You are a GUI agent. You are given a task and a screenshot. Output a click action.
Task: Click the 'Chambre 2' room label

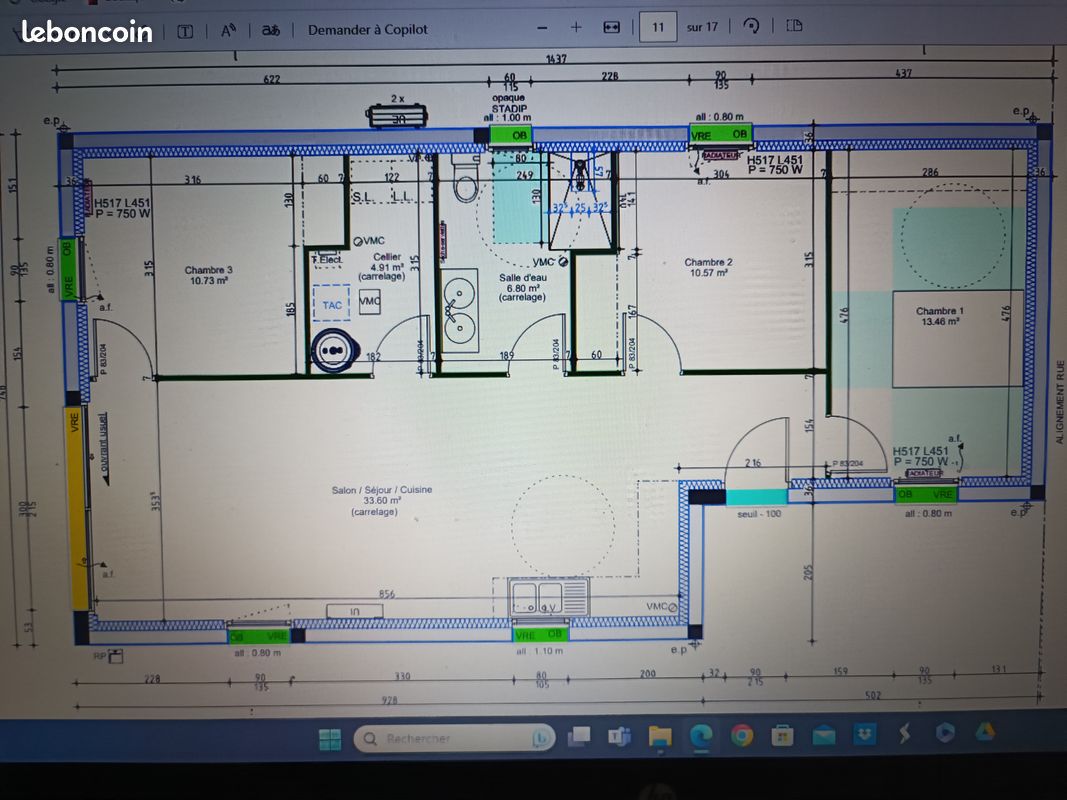pos(708,262)
